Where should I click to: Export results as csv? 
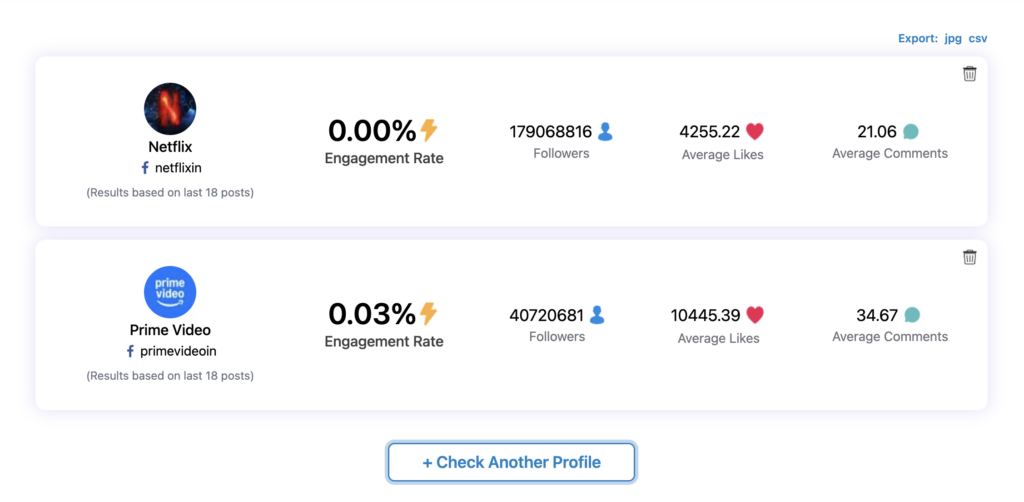coord(978,38)
